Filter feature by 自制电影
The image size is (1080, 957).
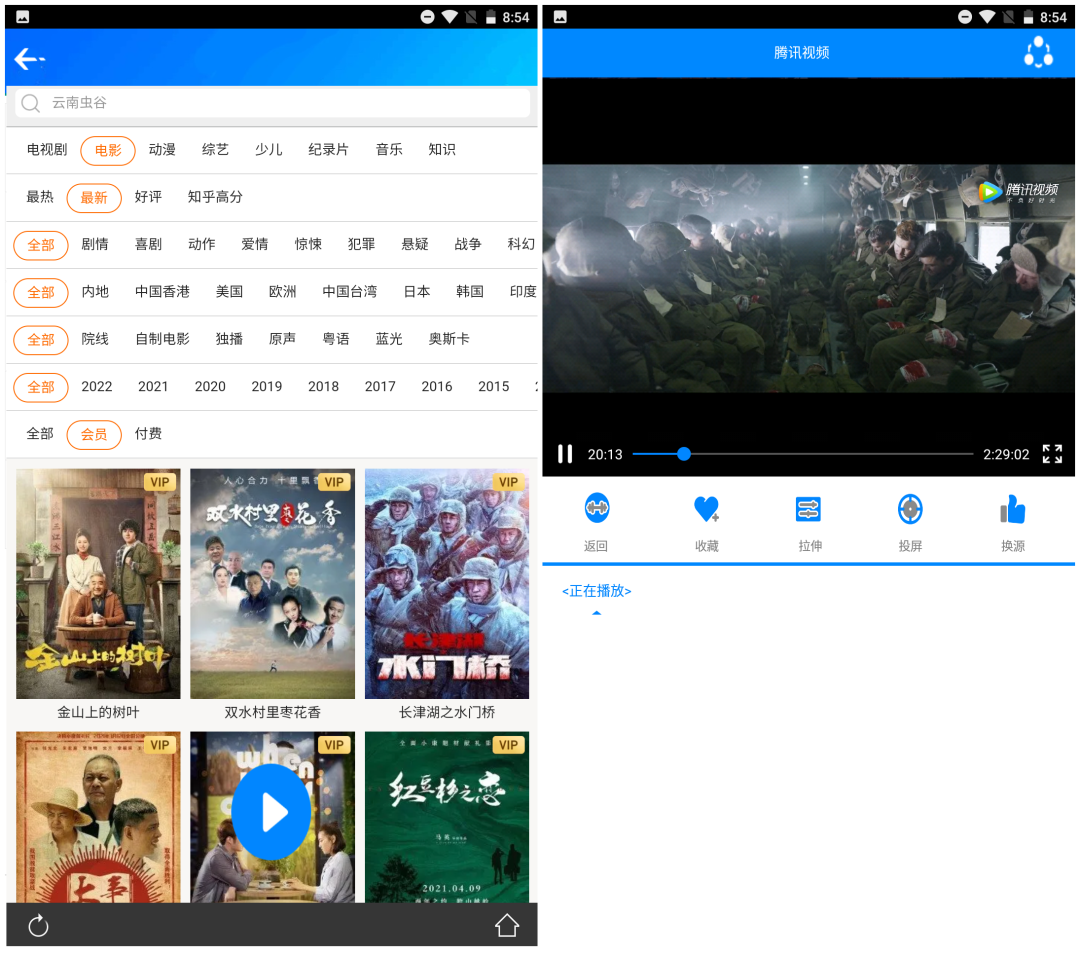point(162,339)
